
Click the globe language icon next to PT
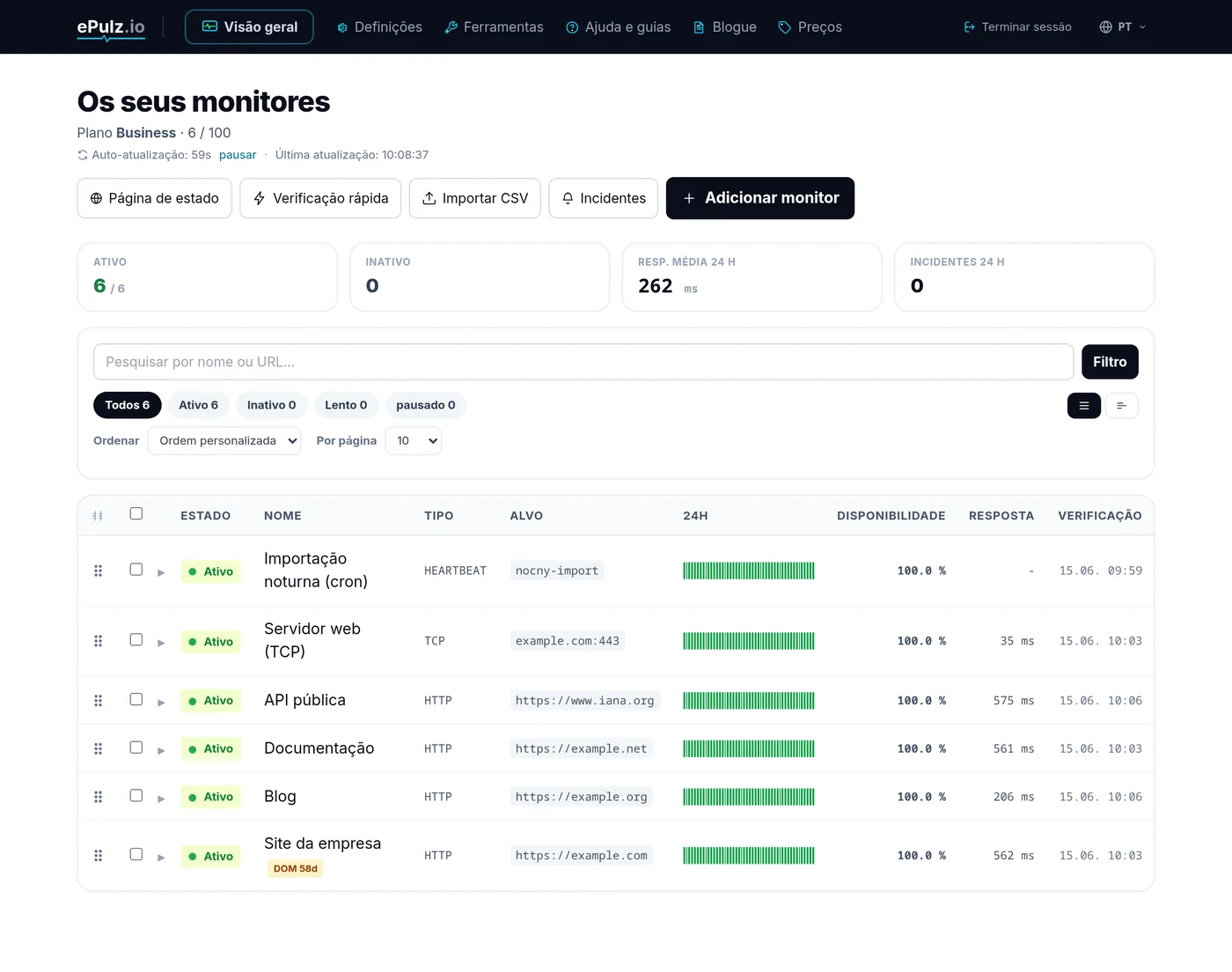pyautogui.click(x=1106, y=27)
